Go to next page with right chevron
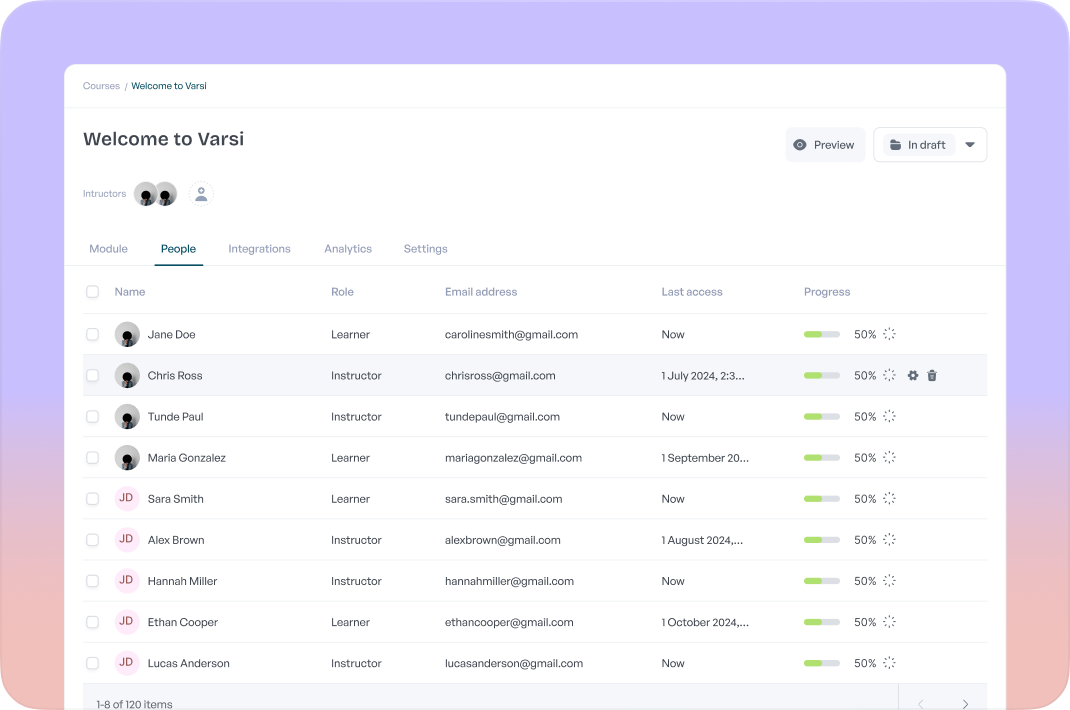Screen dimensions: 1070x710 965,704
